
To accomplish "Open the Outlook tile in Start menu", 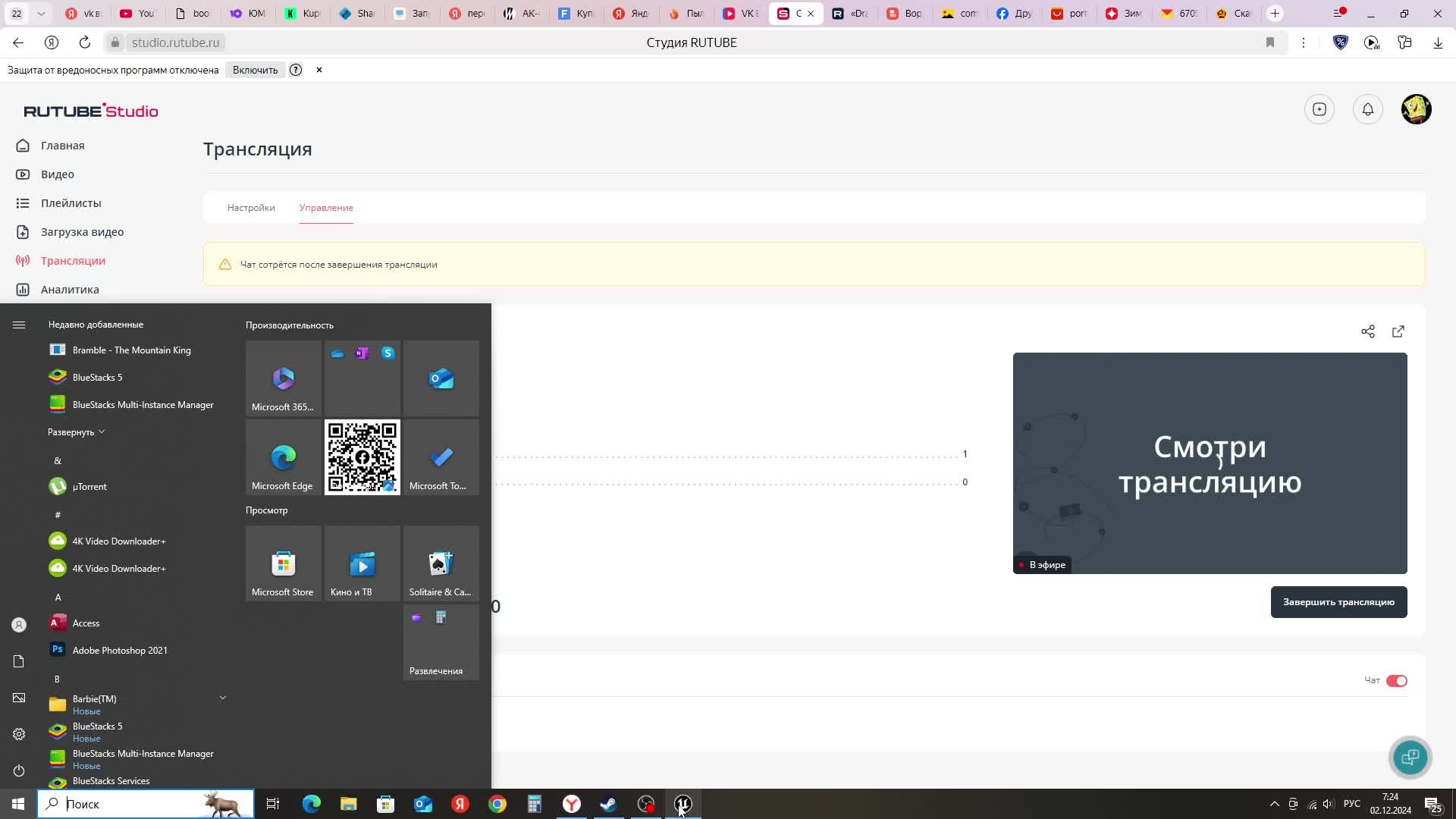I will coord(441,378).
